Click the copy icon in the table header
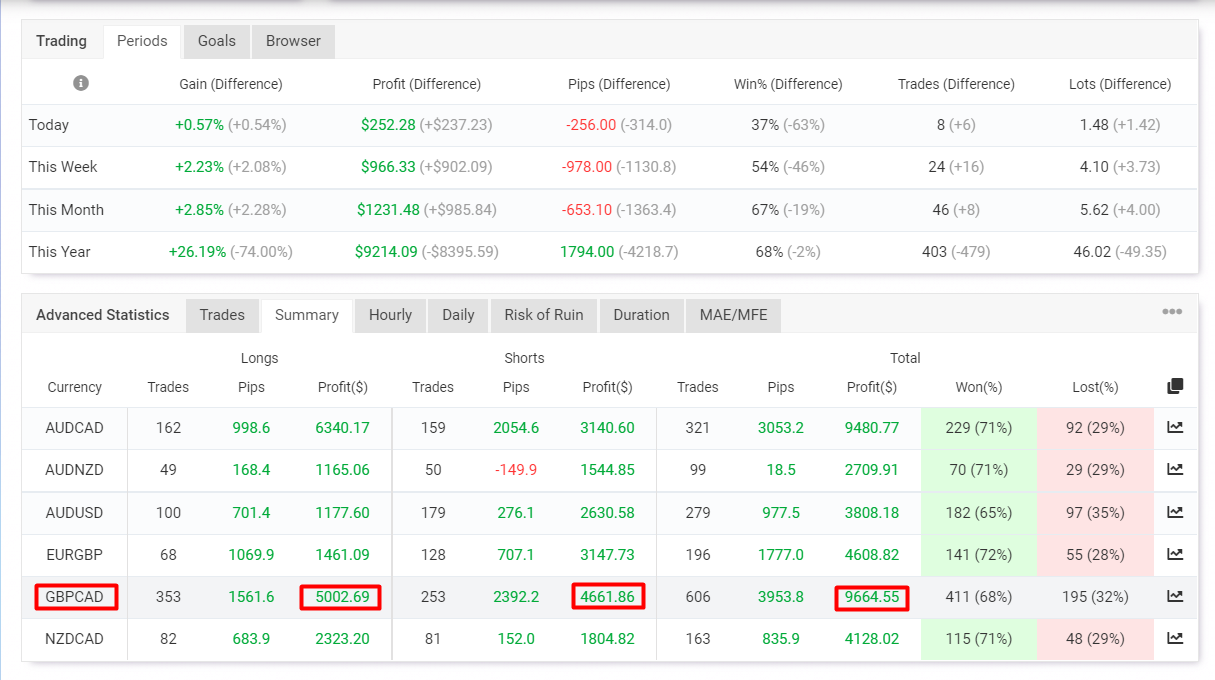The image size is (1215, 680). [x=1175, y=386]
